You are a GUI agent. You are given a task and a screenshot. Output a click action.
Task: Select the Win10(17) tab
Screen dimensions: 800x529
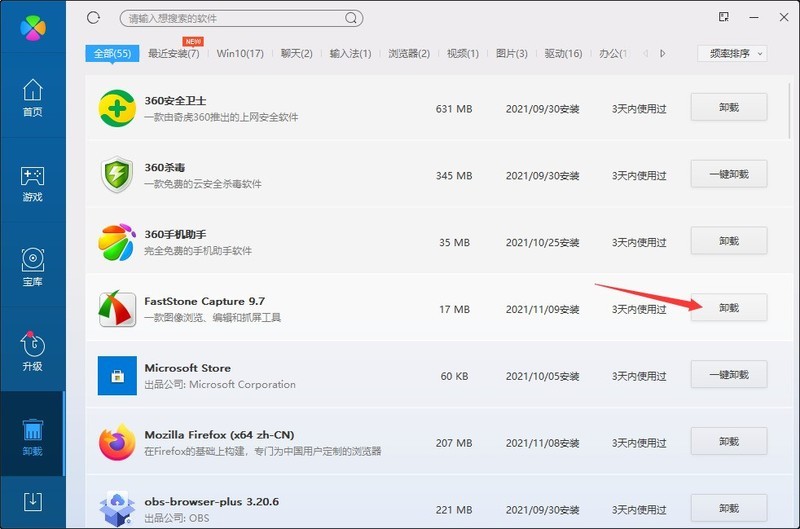pyautogui.click(x=240, y=54)
